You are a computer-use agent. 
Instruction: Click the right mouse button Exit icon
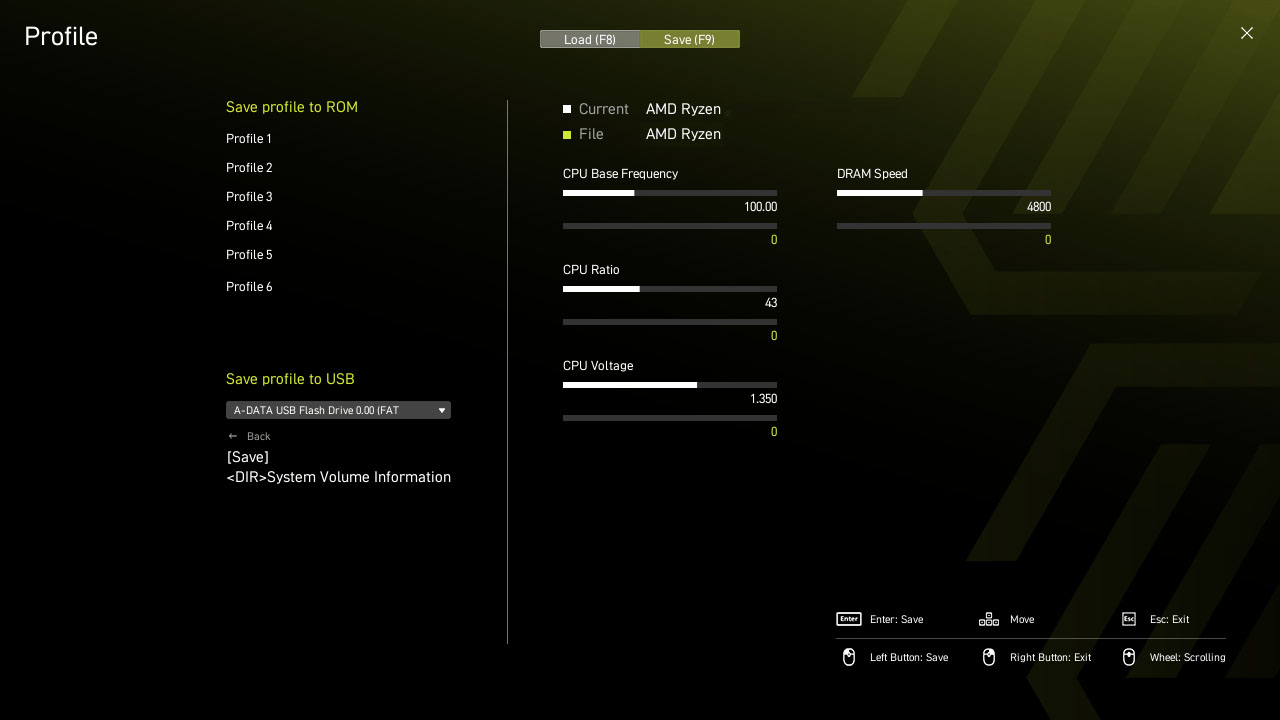988,657
